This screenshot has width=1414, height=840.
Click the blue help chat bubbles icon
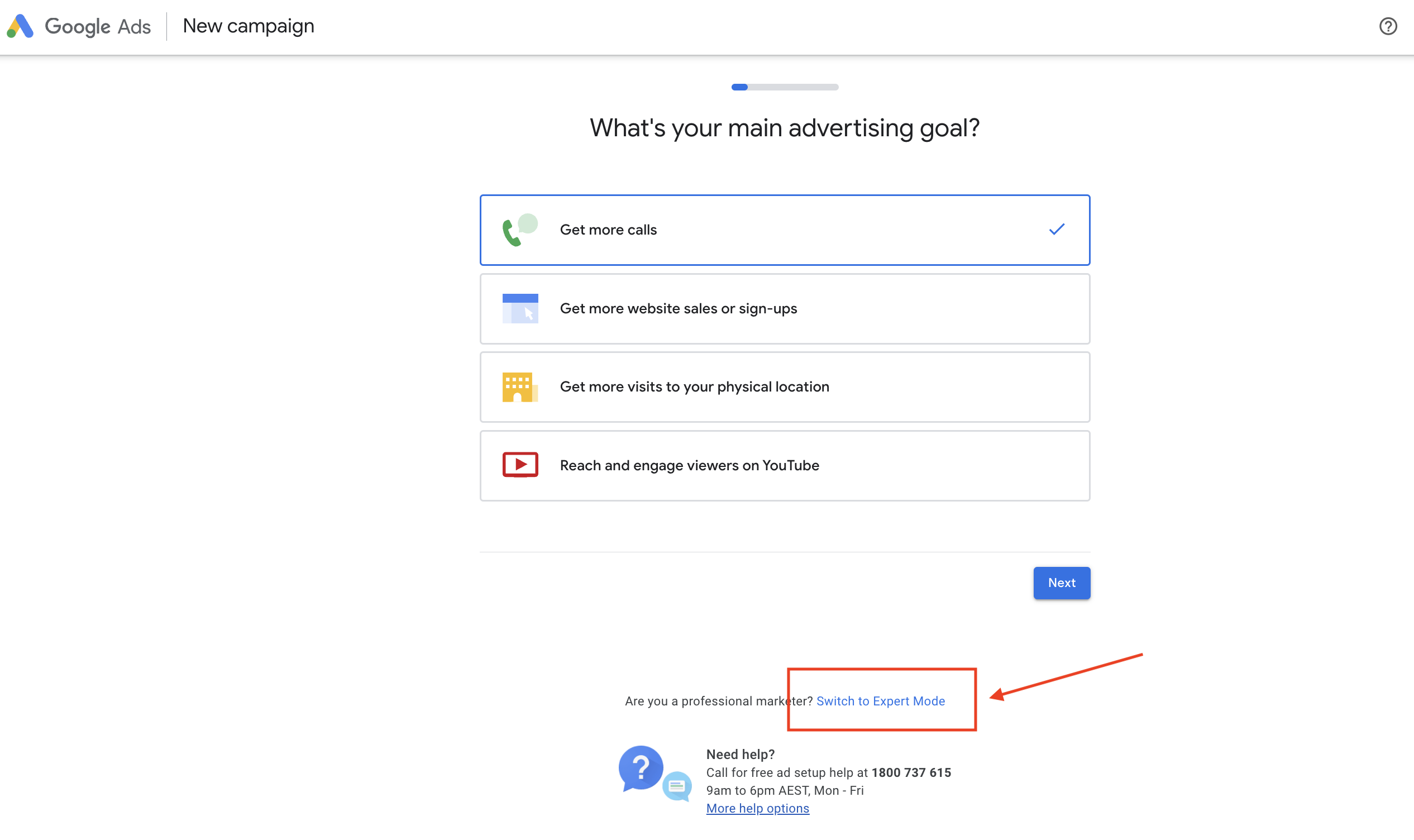pos(655,773)
